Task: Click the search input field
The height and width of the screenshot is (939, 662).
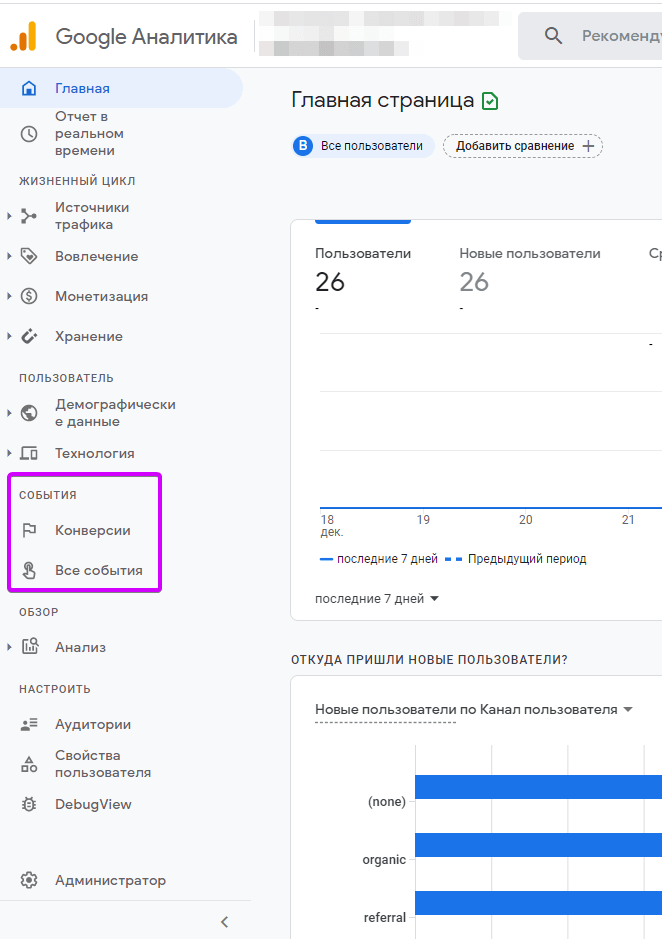Action: click(610, 36)
